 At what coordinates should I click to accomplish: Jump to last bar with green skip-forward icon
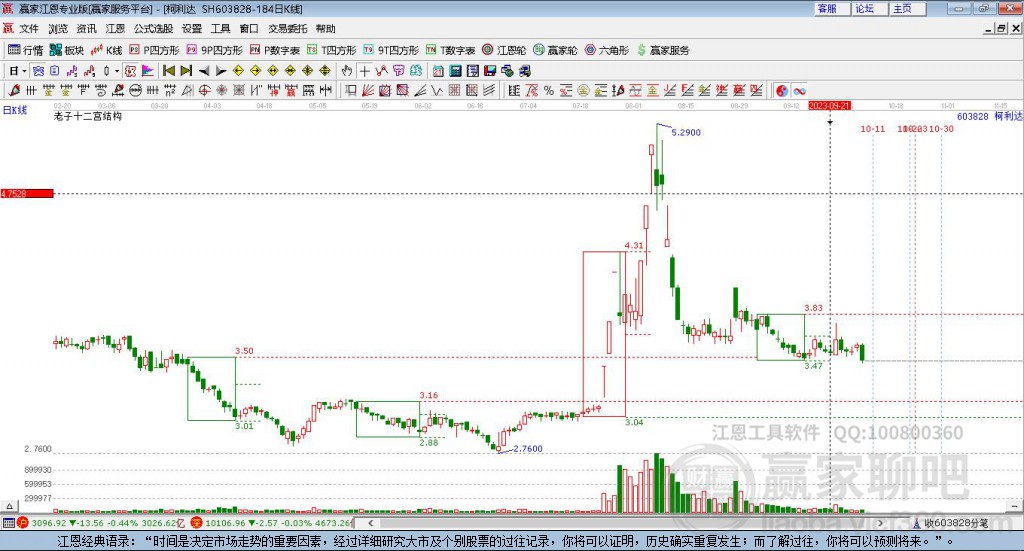186,71
